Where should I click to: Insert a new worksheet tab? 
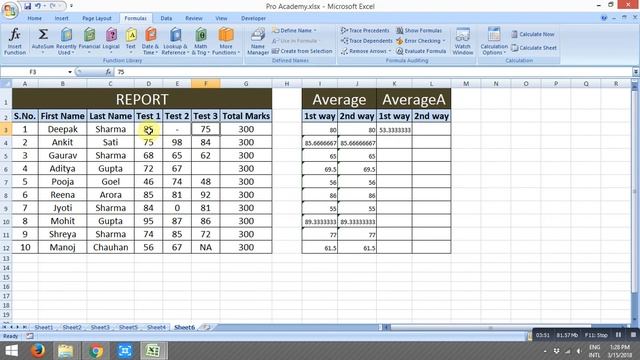point(207,327)
